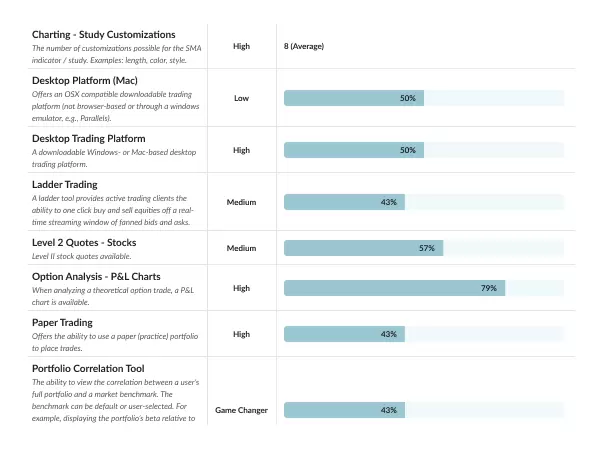Select the "High" label for Paper Trading
Viewport: 600px width, 450px height.
[241, 334]
